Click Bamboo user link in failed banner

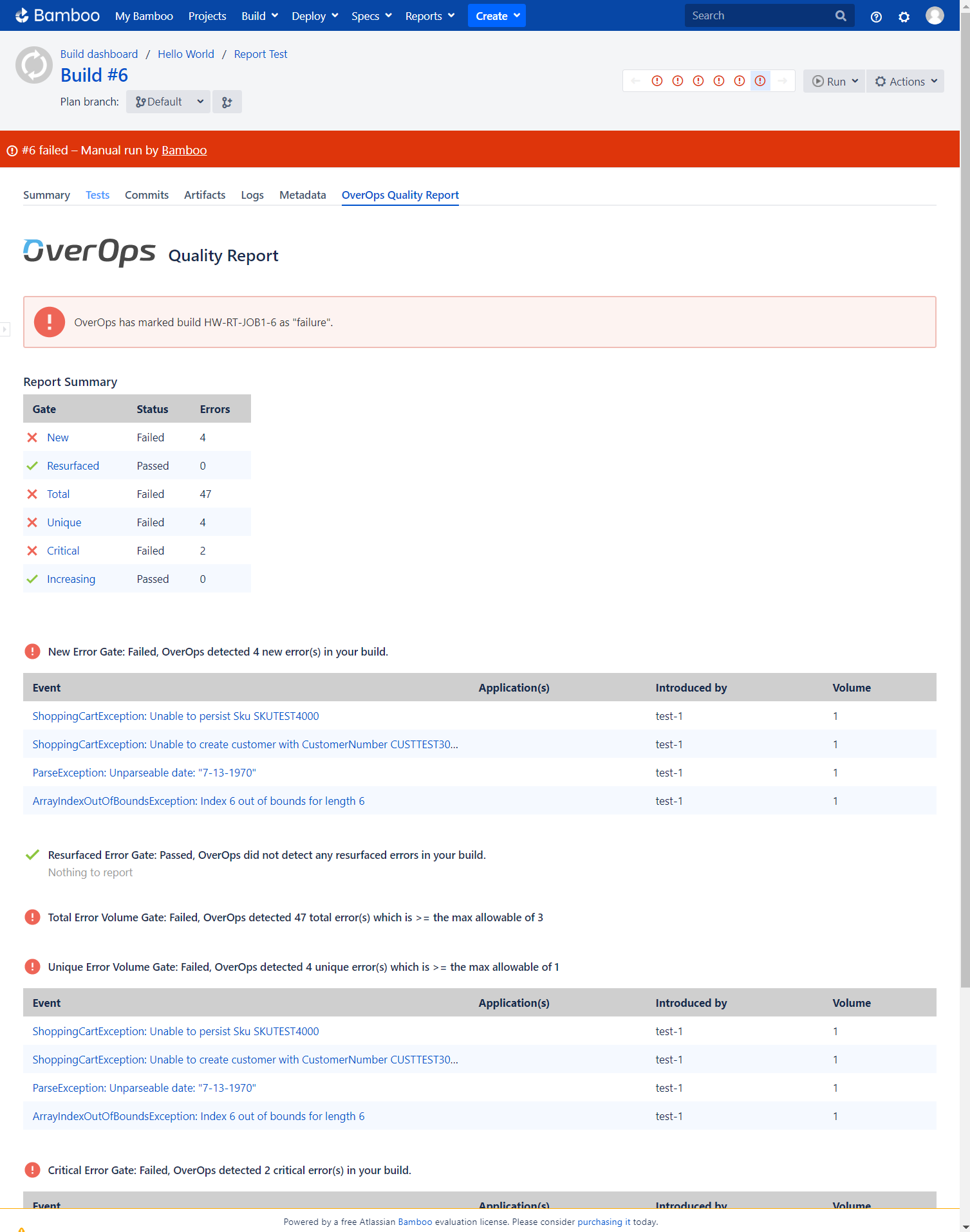coord(184,150)
